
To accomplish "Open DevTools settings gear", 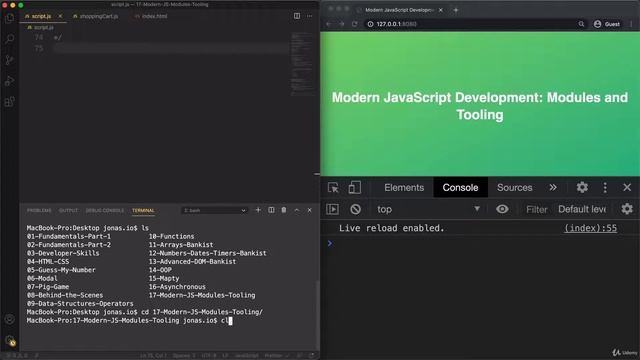I will tap(582, 187).
